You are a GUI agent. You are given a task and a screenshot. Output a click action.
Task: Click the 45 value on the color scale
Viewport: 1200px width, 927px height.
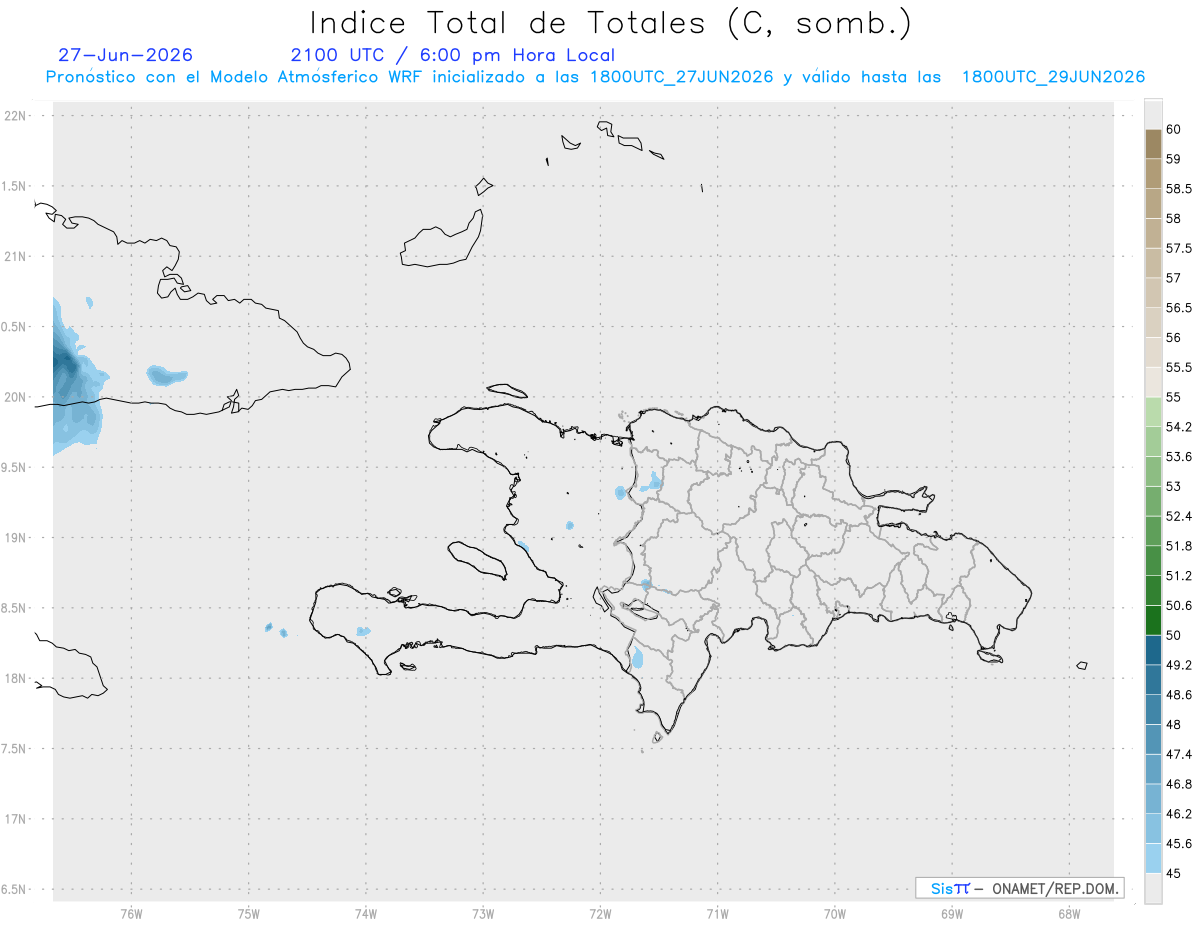pos(1174,873)
